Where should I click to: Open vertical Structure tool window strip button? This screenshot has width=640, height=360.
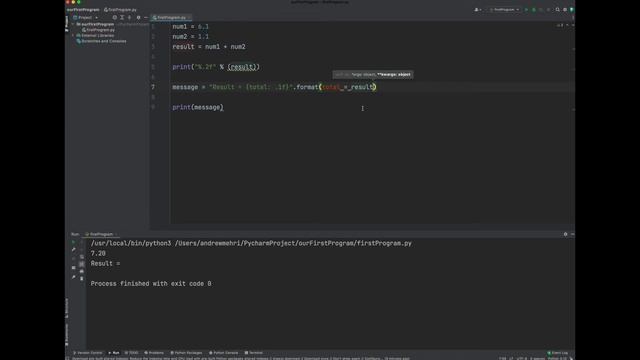[x=67, y=308]
